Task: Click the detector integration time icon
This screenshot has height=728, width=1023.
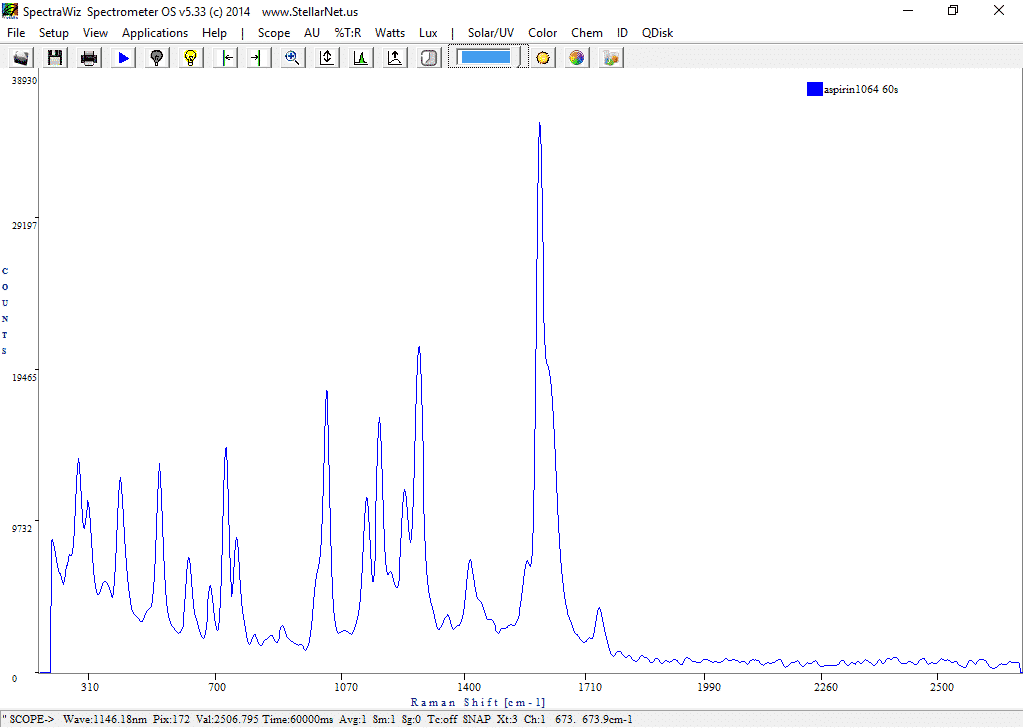Action: click(x=429, y=57)
